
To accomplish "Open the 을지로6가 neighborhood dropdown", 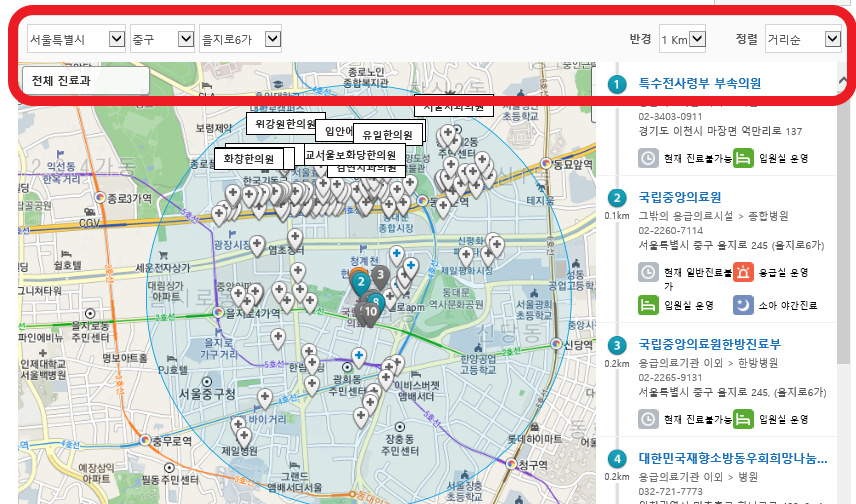I will click(240, 39).
